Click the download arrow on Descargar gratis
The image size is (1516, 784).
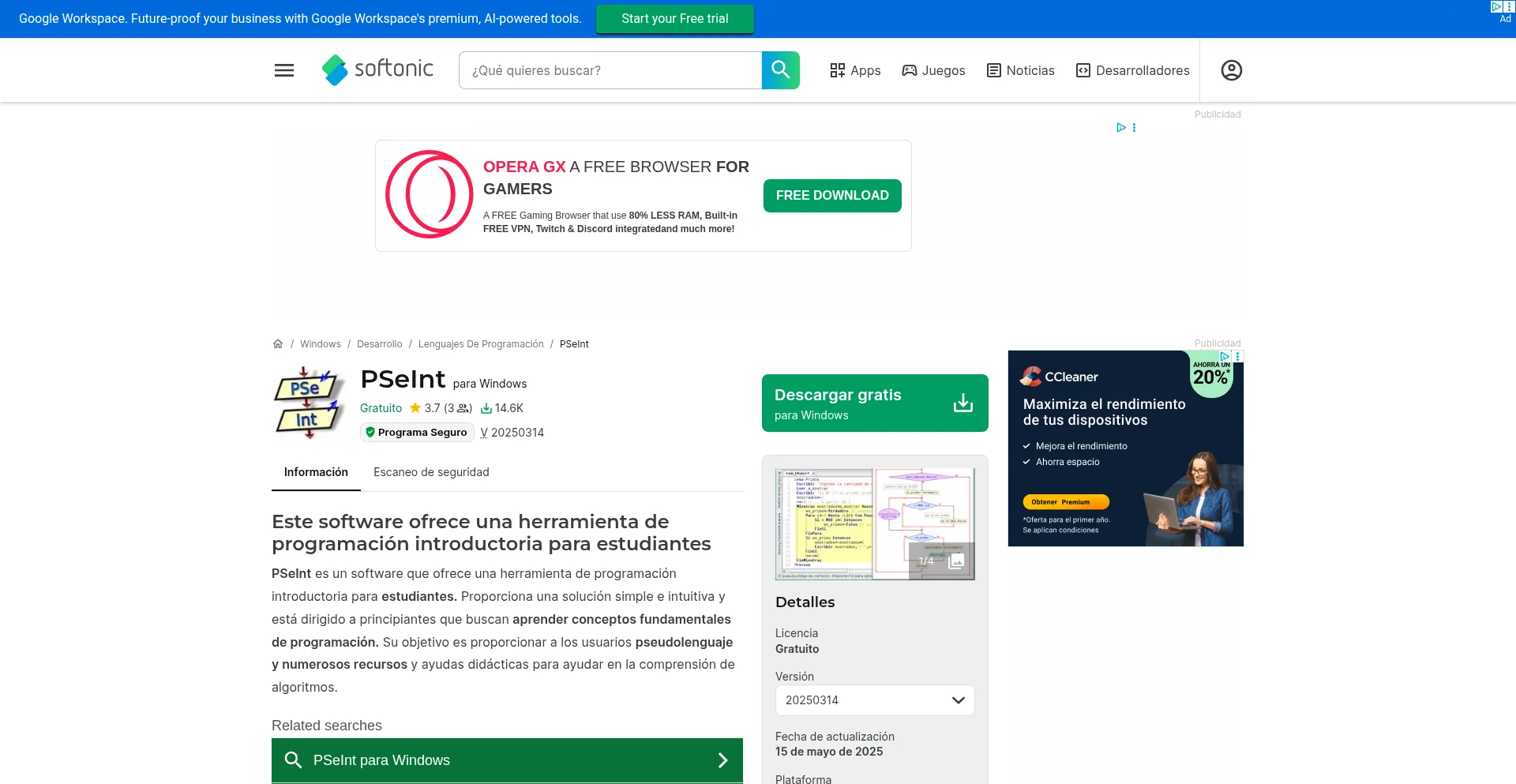[x=963, y=403]
